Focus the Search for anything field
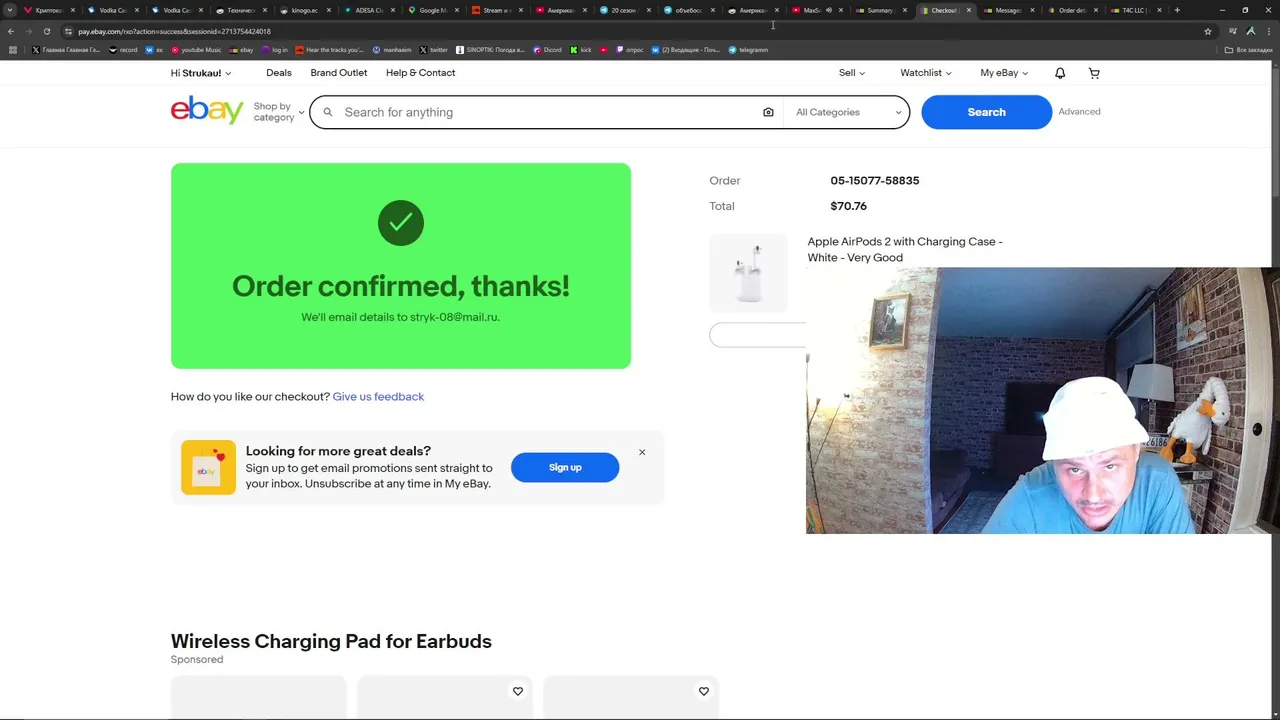 pos(546,112)
